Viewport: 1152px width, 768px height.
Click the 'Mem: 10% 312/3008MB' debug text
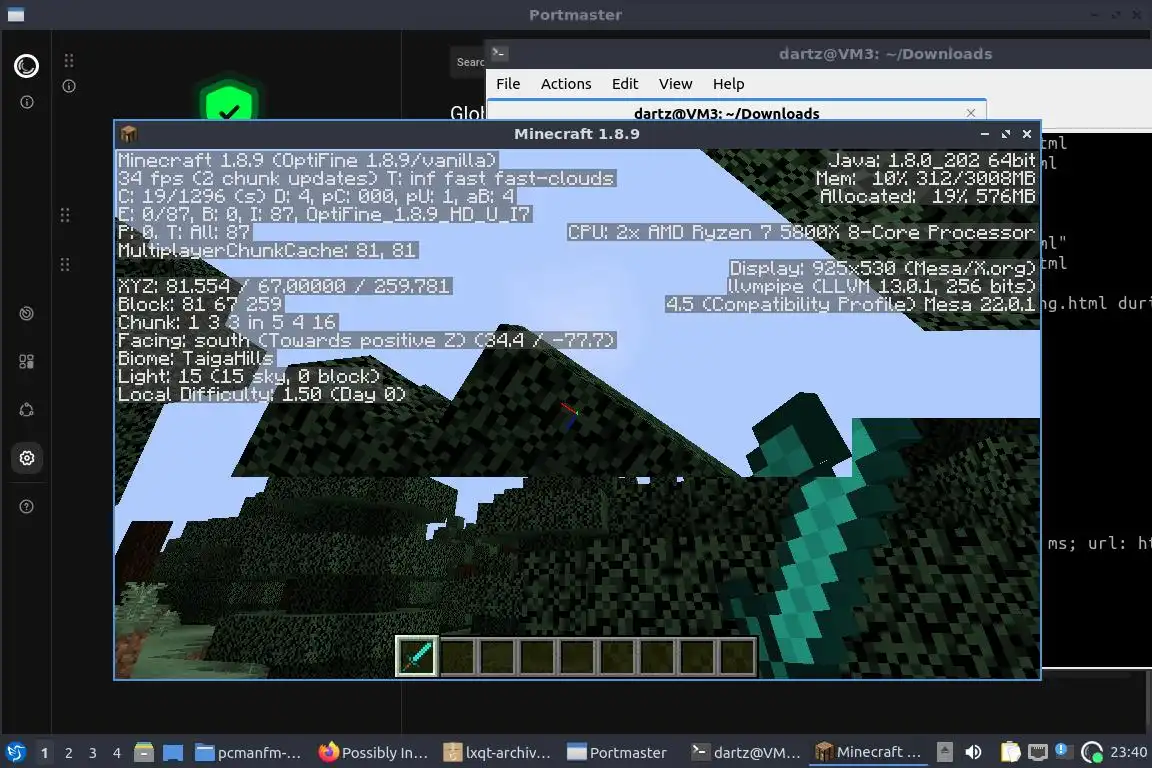926,179
